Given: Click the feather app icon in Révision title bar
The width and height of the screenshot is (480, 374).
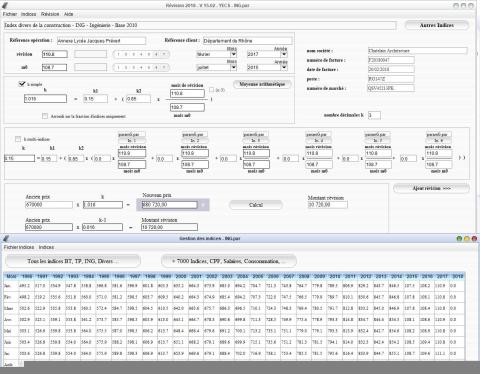Looking at the screenshot, I should (5, 5).
